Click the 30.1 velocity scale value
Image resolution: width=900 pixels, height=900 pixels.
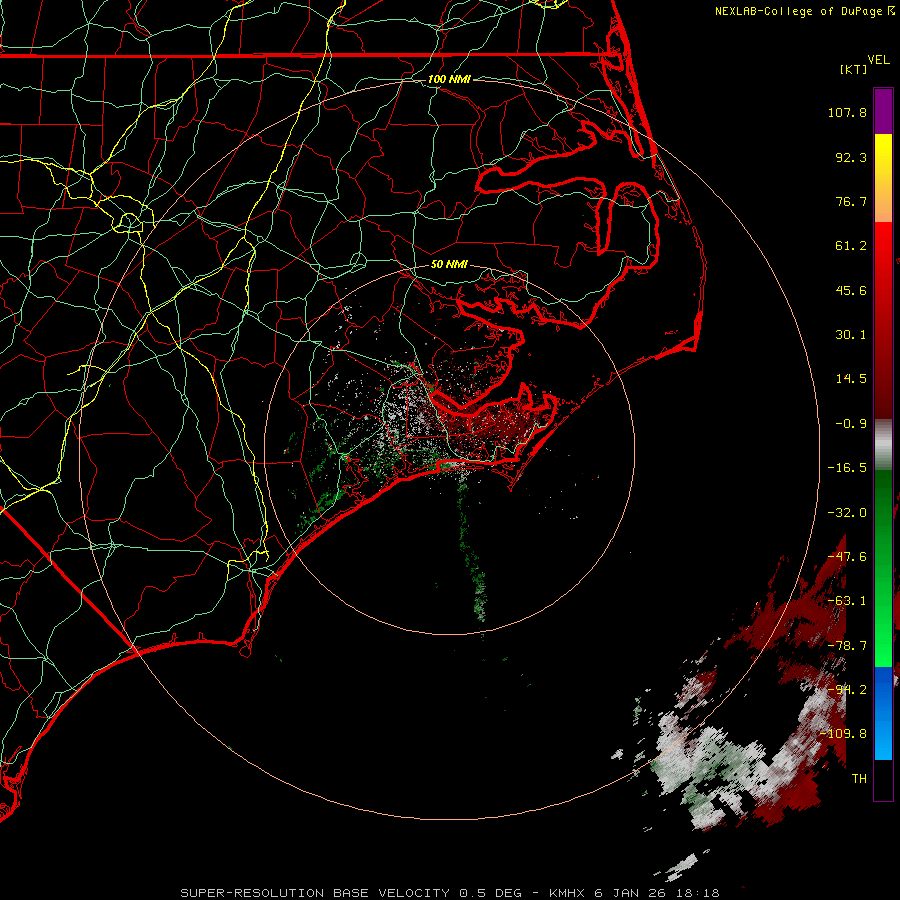[851, 335]
